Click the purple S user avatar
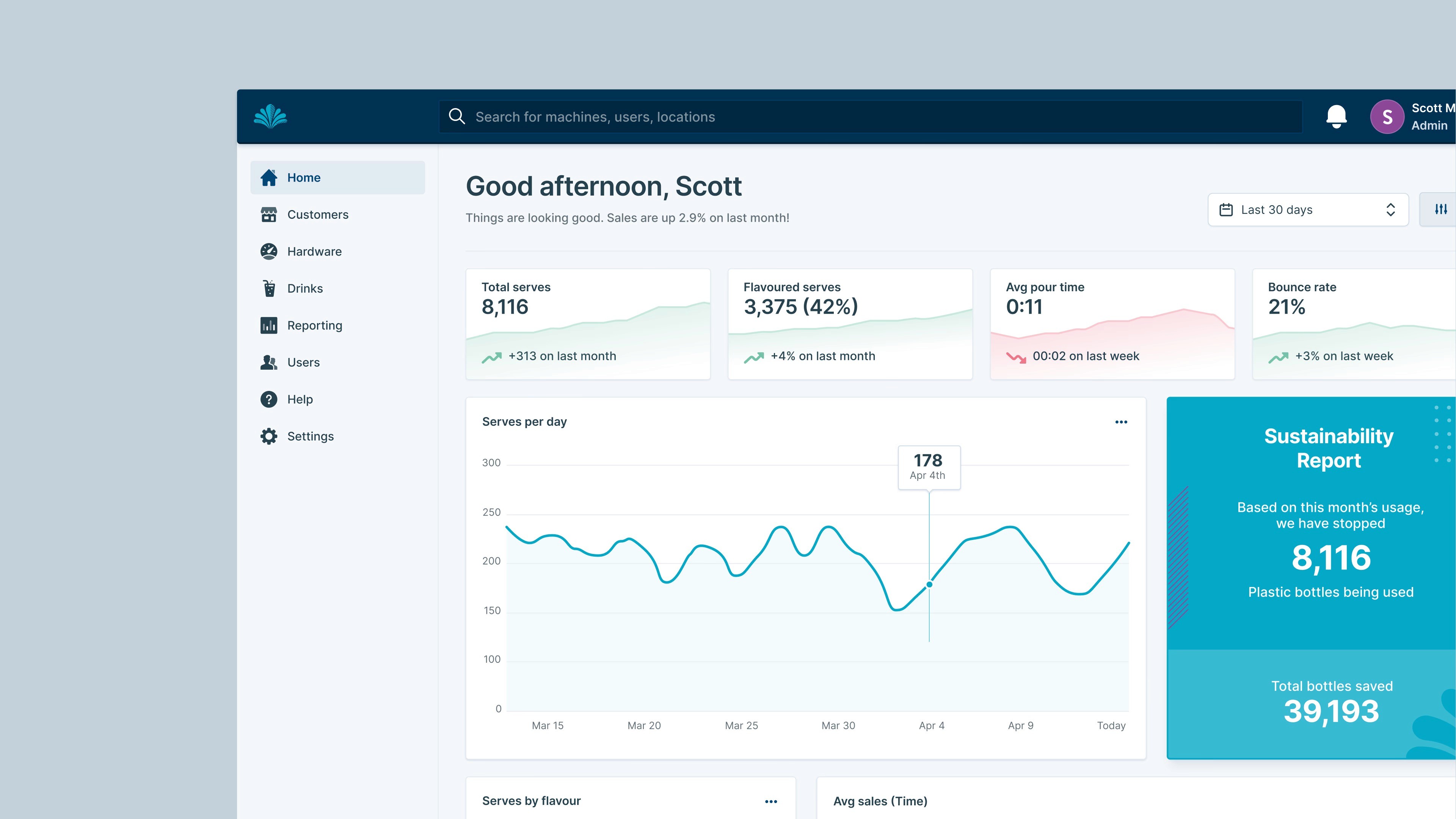This screenshot has height=819, width=1456. click(1387, 116)
